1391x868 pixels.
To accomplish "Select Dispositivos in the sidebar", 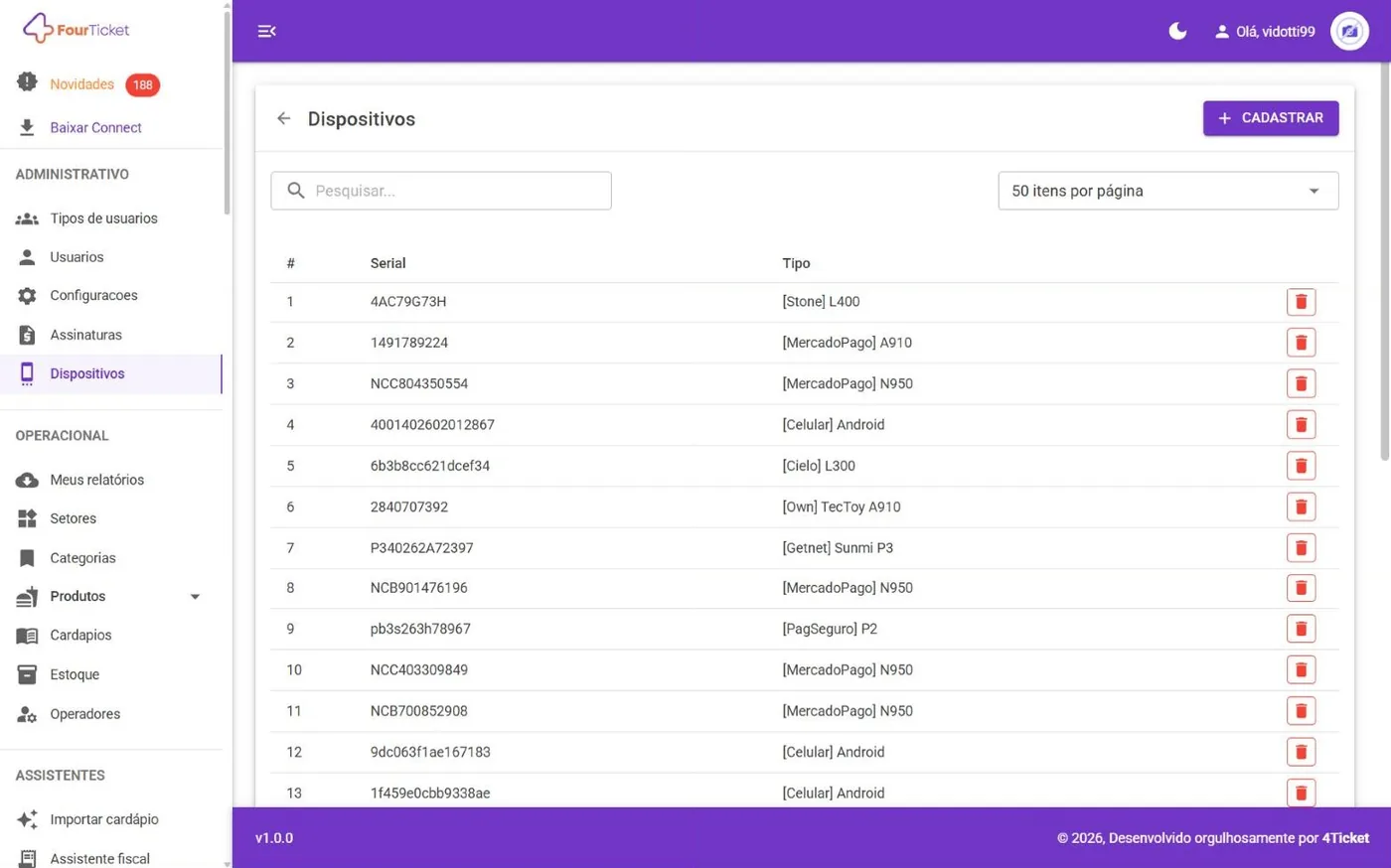I will 110,374.
